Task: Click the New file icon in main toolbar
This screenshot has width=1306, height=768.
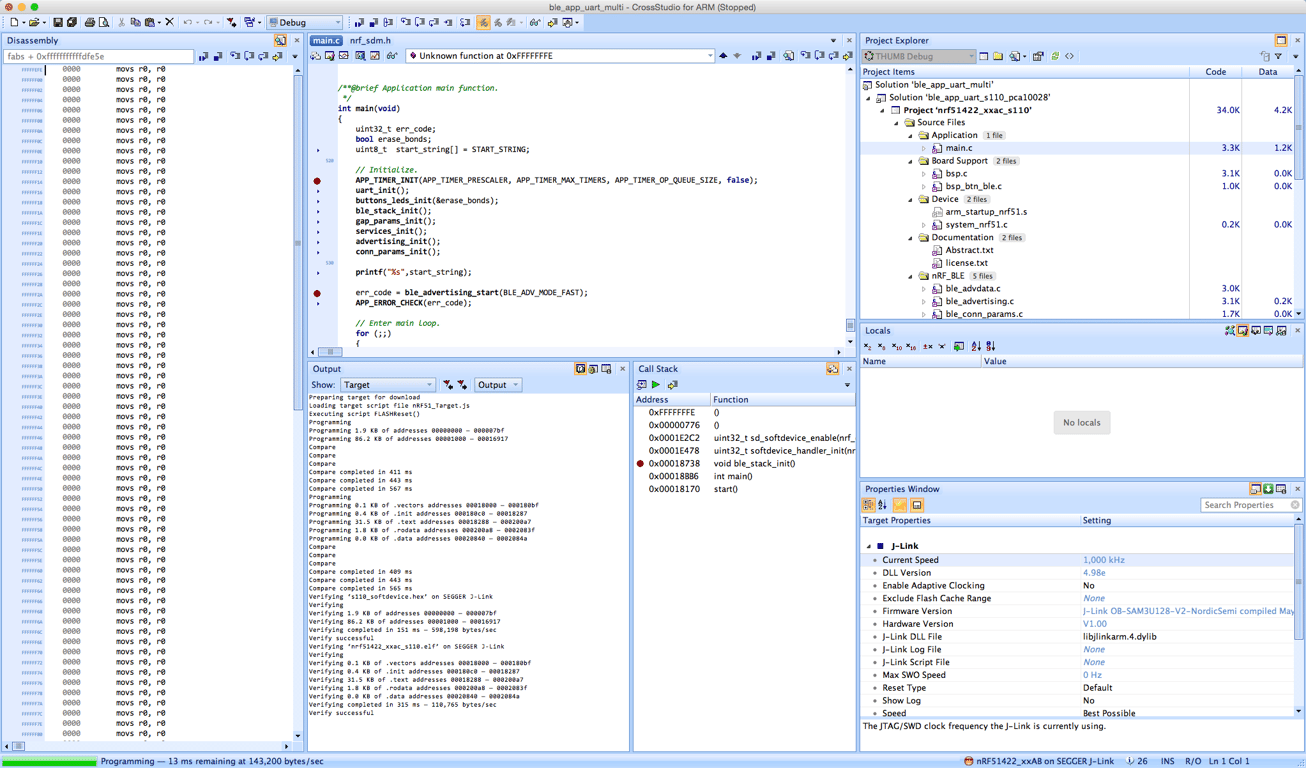Action: coord(14,22)
